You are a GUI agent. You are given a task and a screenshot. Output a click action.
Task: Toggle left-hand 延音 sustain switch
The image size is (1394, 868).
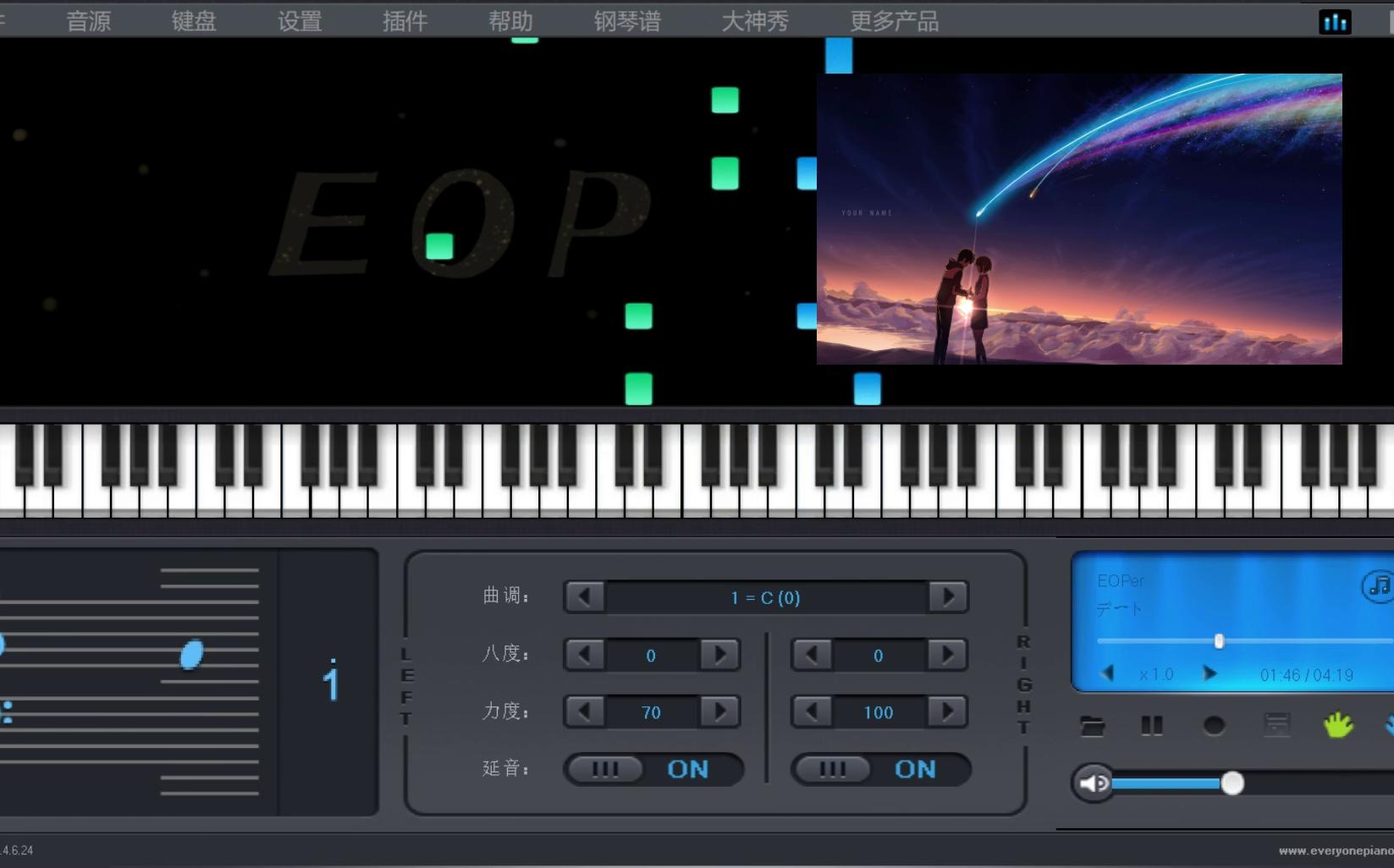(653, 769)
